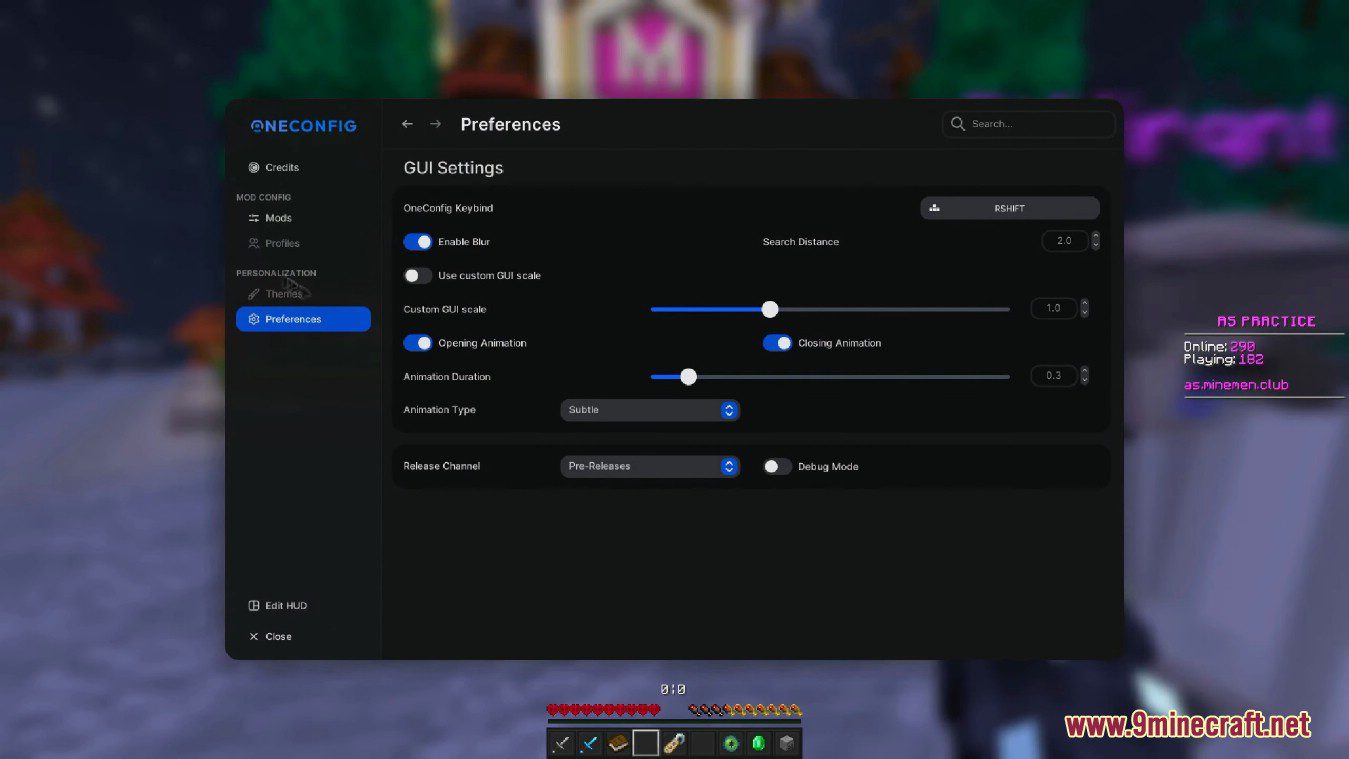1349x759 pixels.
Task: Click the Mods sliders icon in sidebar
Action: pos(254,218)
